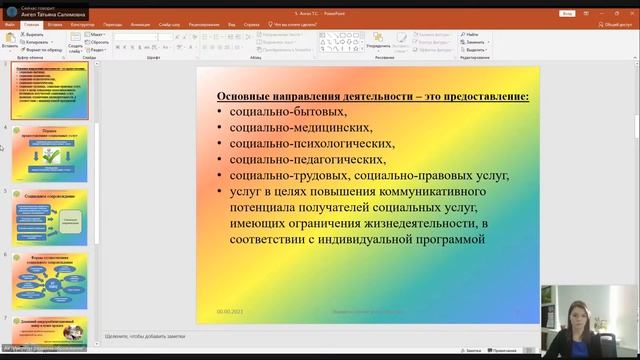
Task: Click the slide thumbnail pane vertical scrollbar
Action: 97,204
